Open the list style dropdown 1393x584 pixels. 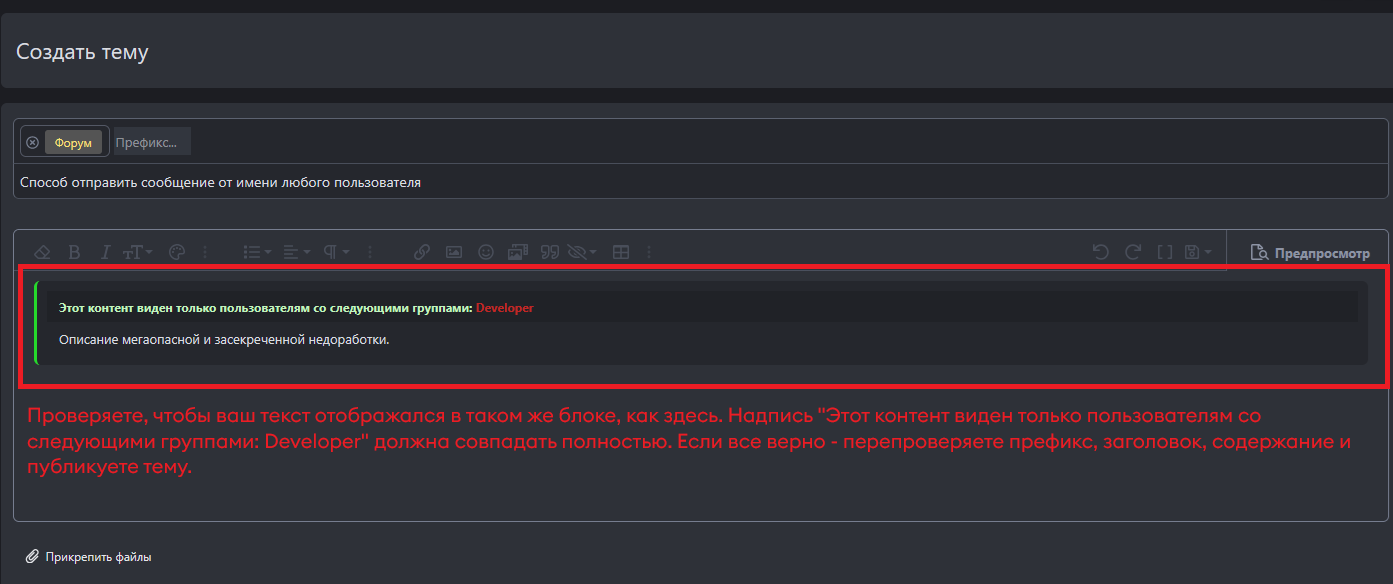coord(255,251)
